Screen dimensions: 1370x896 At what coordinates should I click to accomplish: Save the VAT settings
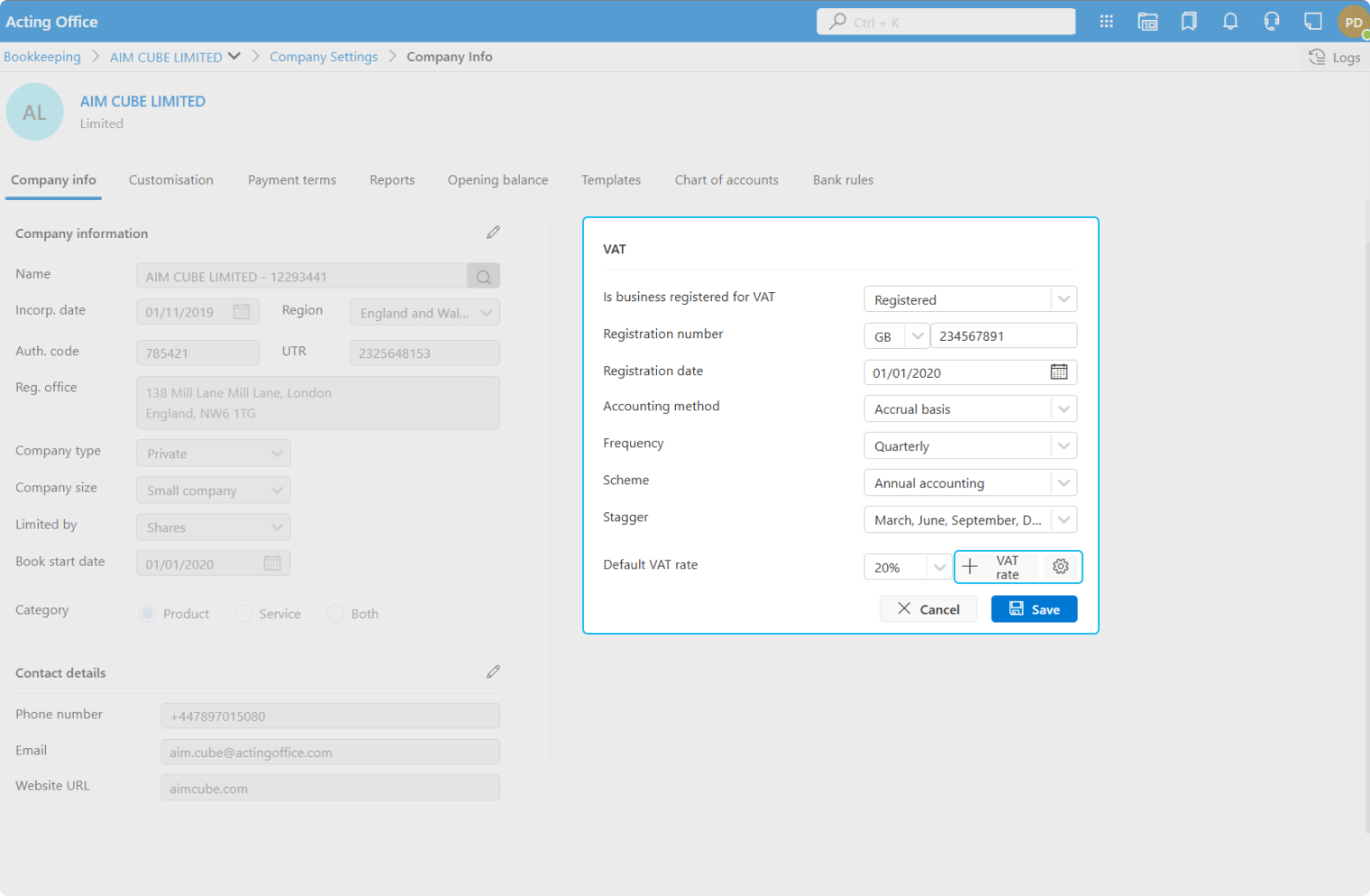(x=1034, y=609)
